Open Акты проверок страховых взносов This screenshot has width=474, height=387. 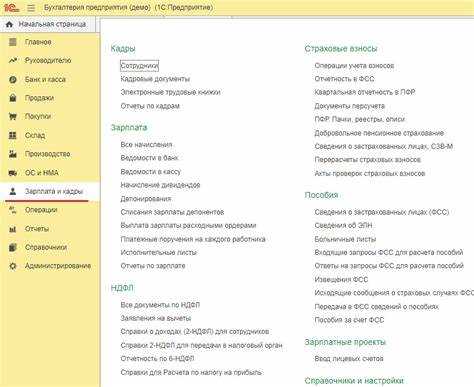click(370, 173)
